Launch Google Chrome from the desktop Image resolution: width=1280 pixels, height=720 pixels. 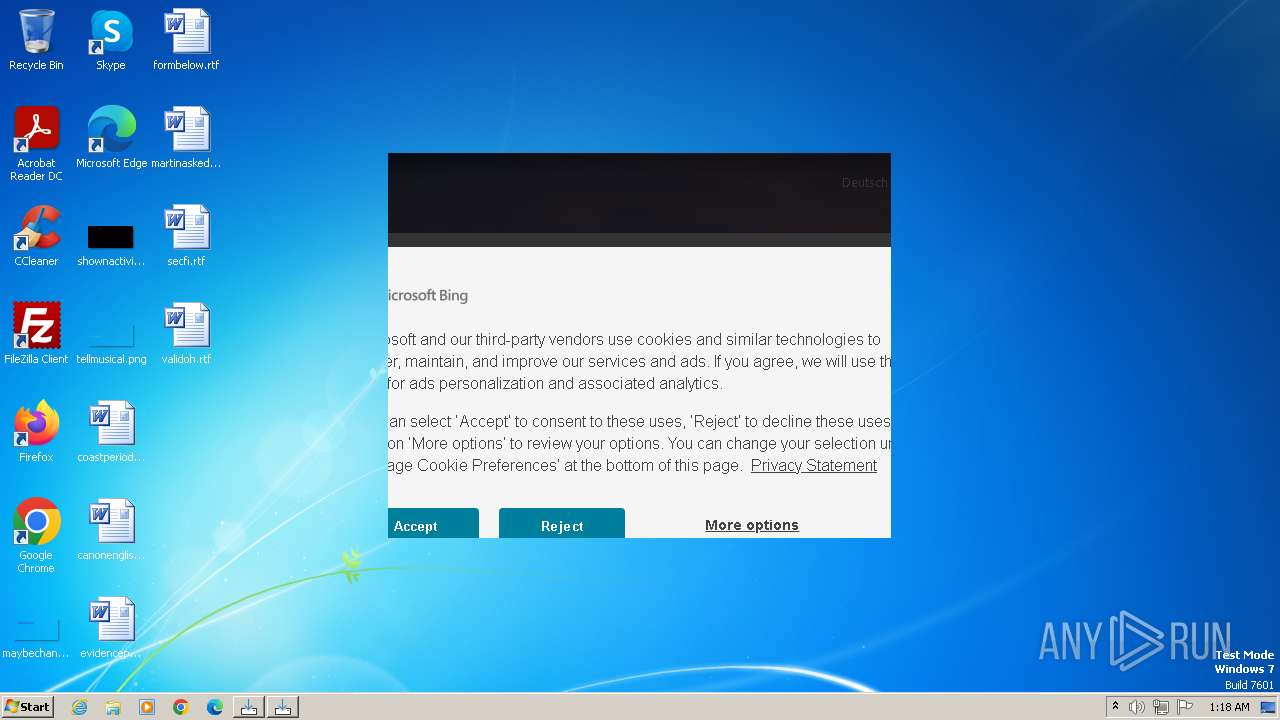click(x=36, y=535)
